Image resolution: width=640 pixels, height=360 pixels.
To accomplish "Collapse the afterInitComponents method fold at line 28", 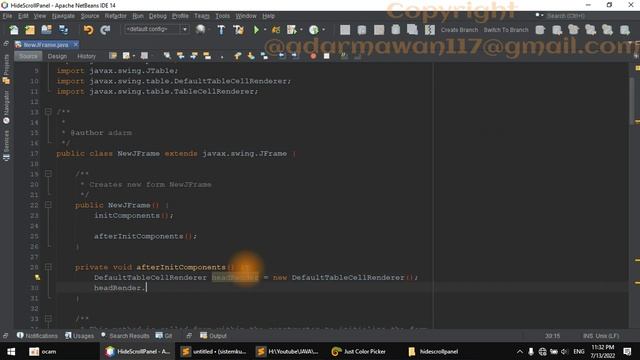I will coord(48,267).
